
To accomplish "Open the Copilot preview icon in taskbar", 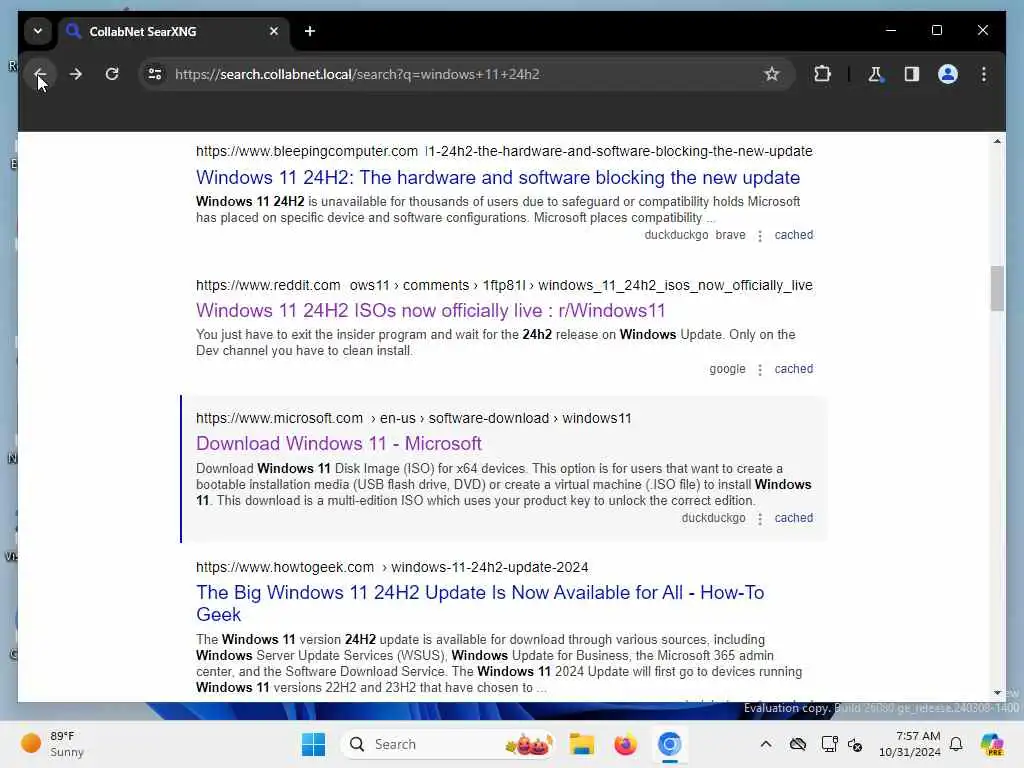I will point(992,744).
